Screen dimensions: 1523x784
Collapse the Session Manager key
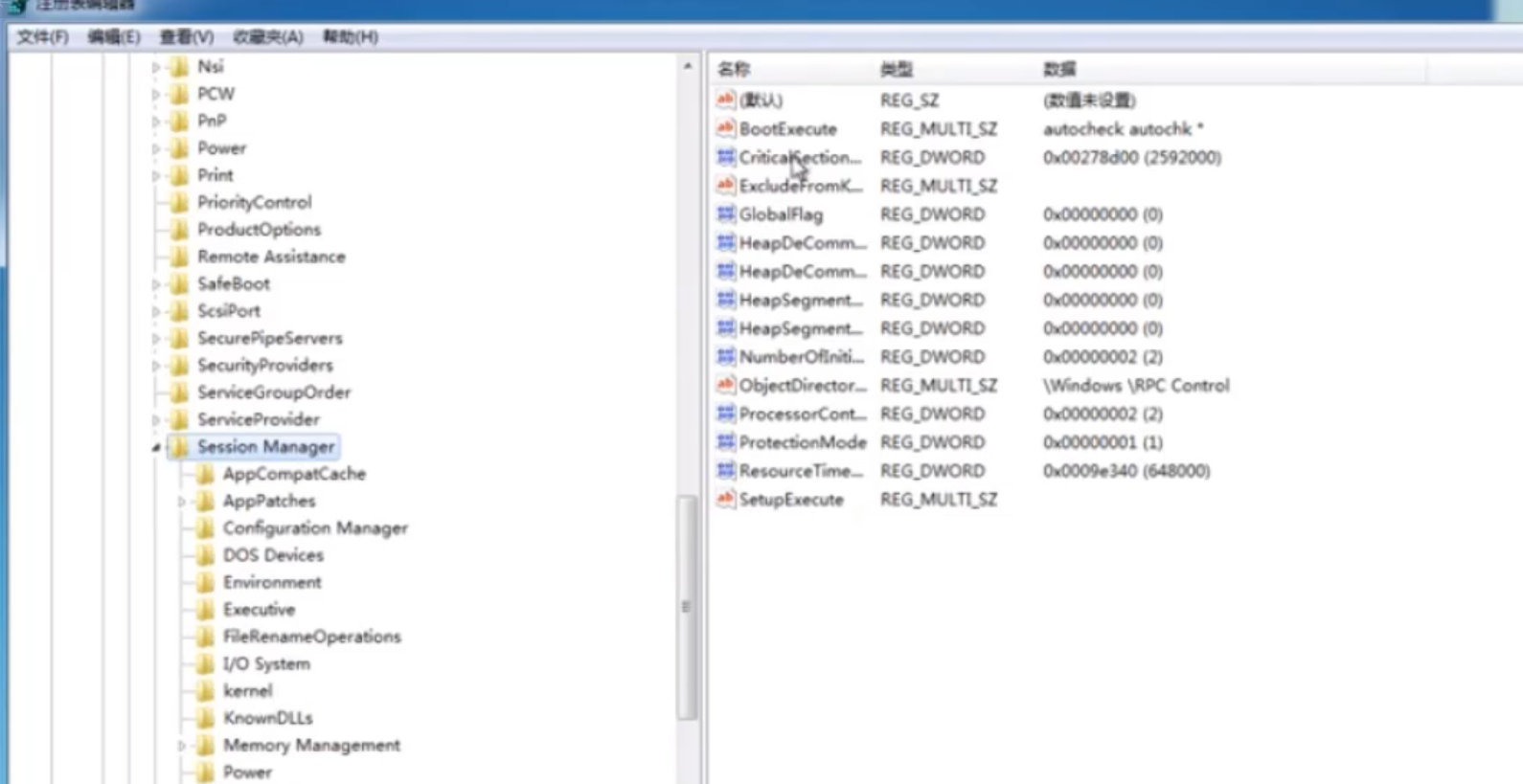coord(156,447)
